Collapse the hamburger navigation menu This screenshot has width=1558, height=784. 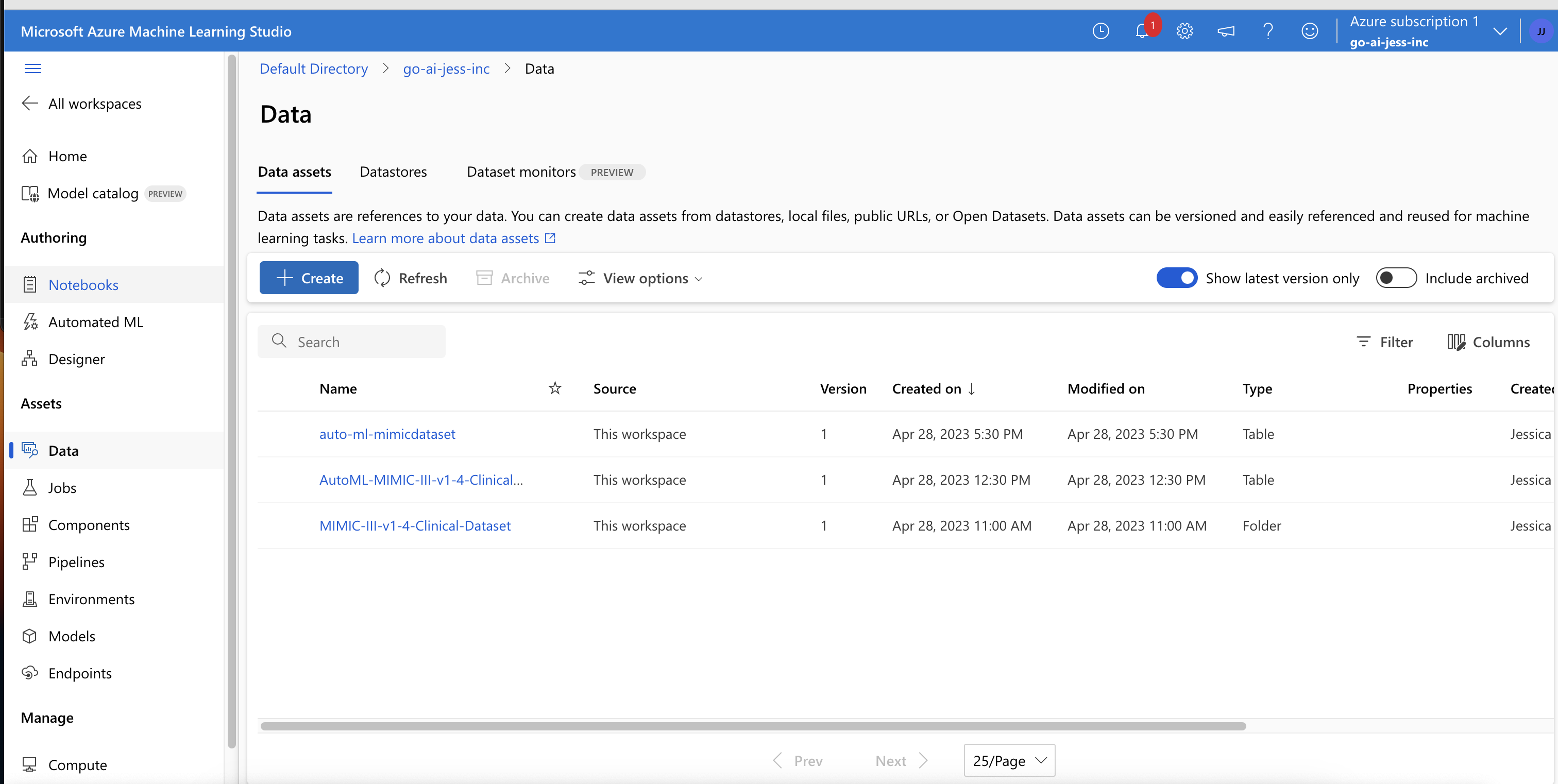(32, 69)
